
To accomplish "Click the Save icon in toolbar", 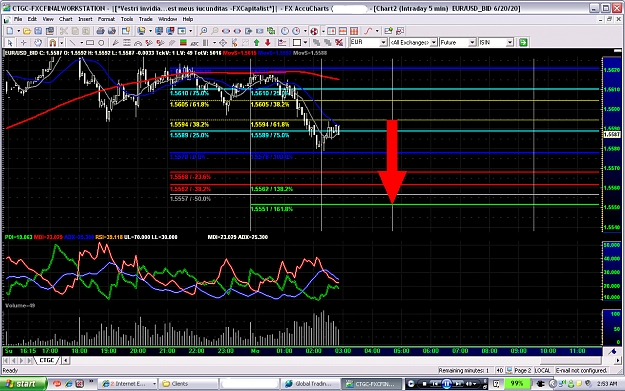I will [x=38, y=31].
